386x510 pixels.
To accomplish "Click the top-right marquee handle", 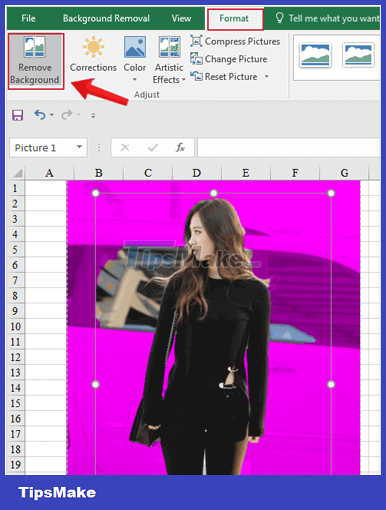I will tap(331, 193).
